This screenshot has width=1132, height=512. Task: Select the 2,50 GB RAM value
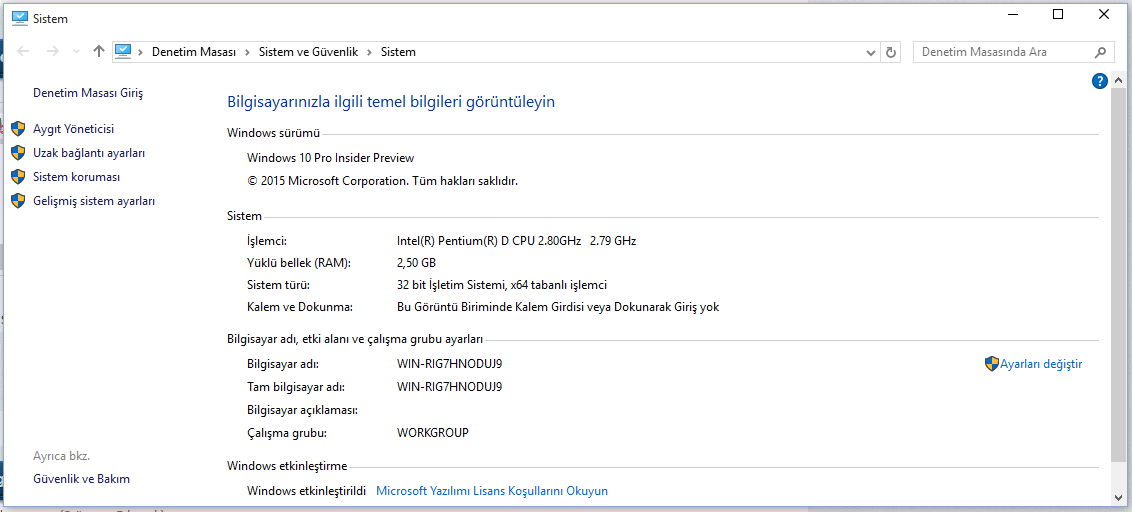(417, 263)
